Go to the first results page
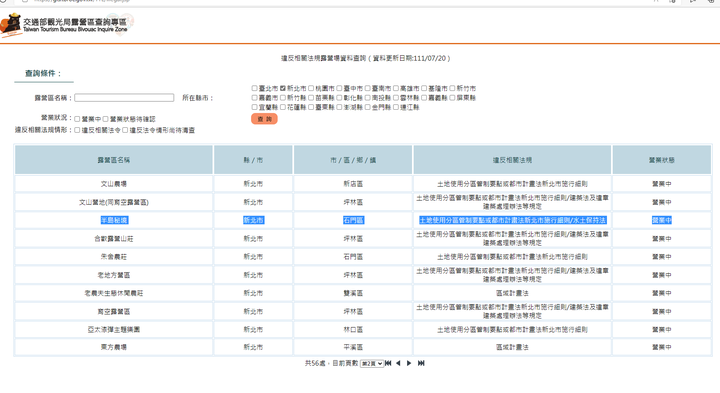720x393 pixels. coord(388,363)
